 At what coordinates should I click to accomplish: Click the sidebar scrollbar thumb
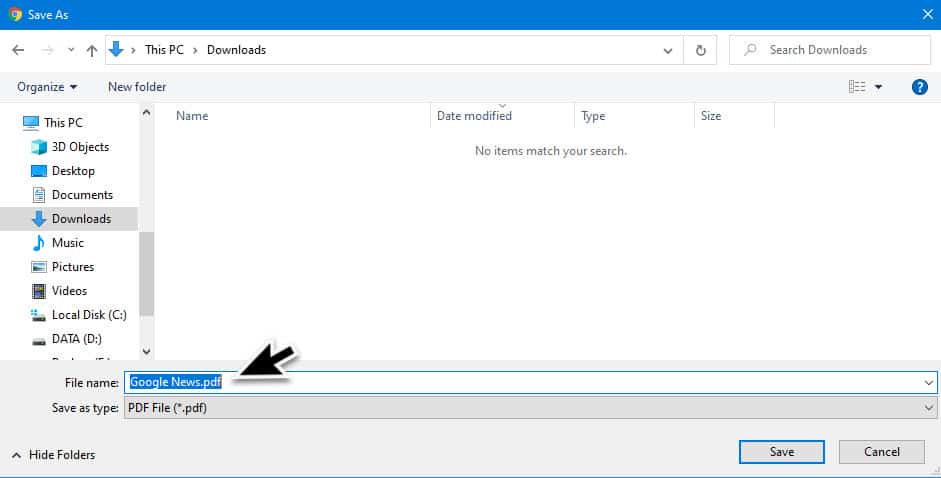click(146, 274)
